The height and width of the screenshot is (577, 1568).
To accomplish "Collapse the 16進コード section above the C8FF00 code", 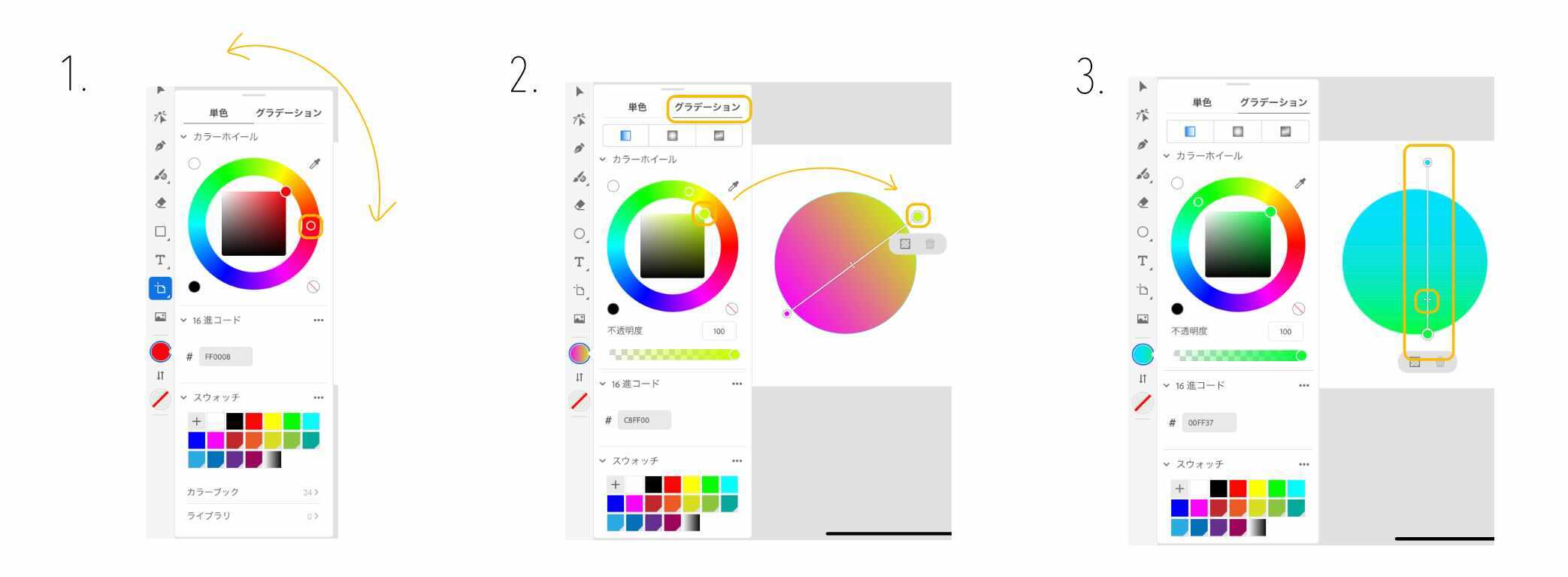I will 602,384.
